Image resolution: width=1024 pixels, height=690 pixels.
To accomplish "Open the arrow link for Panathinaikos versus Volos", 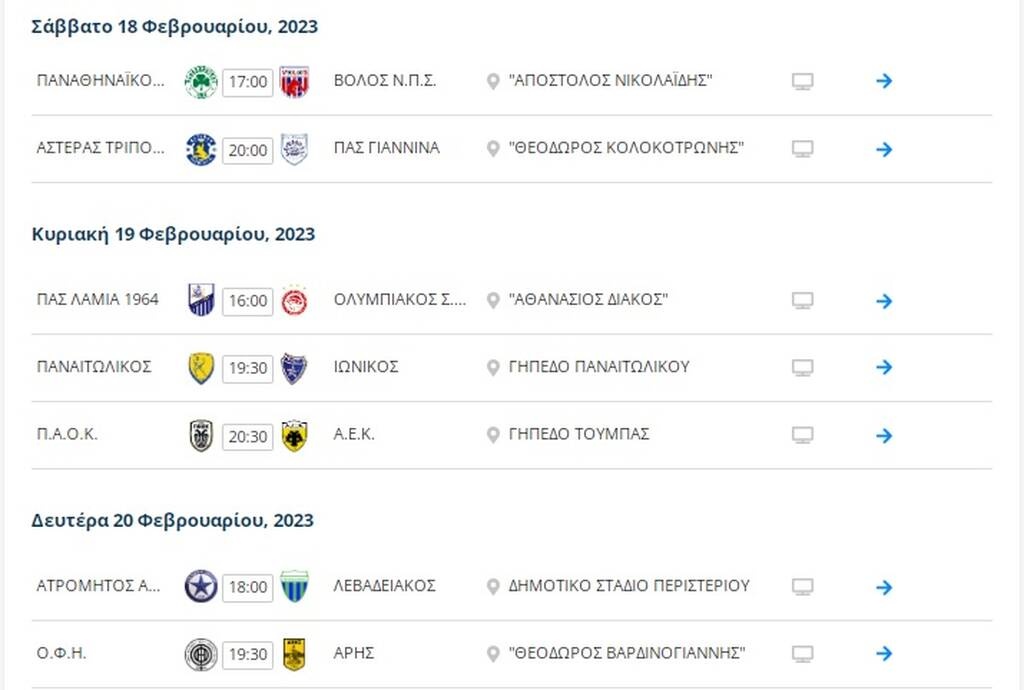I will tap(884, 81).
